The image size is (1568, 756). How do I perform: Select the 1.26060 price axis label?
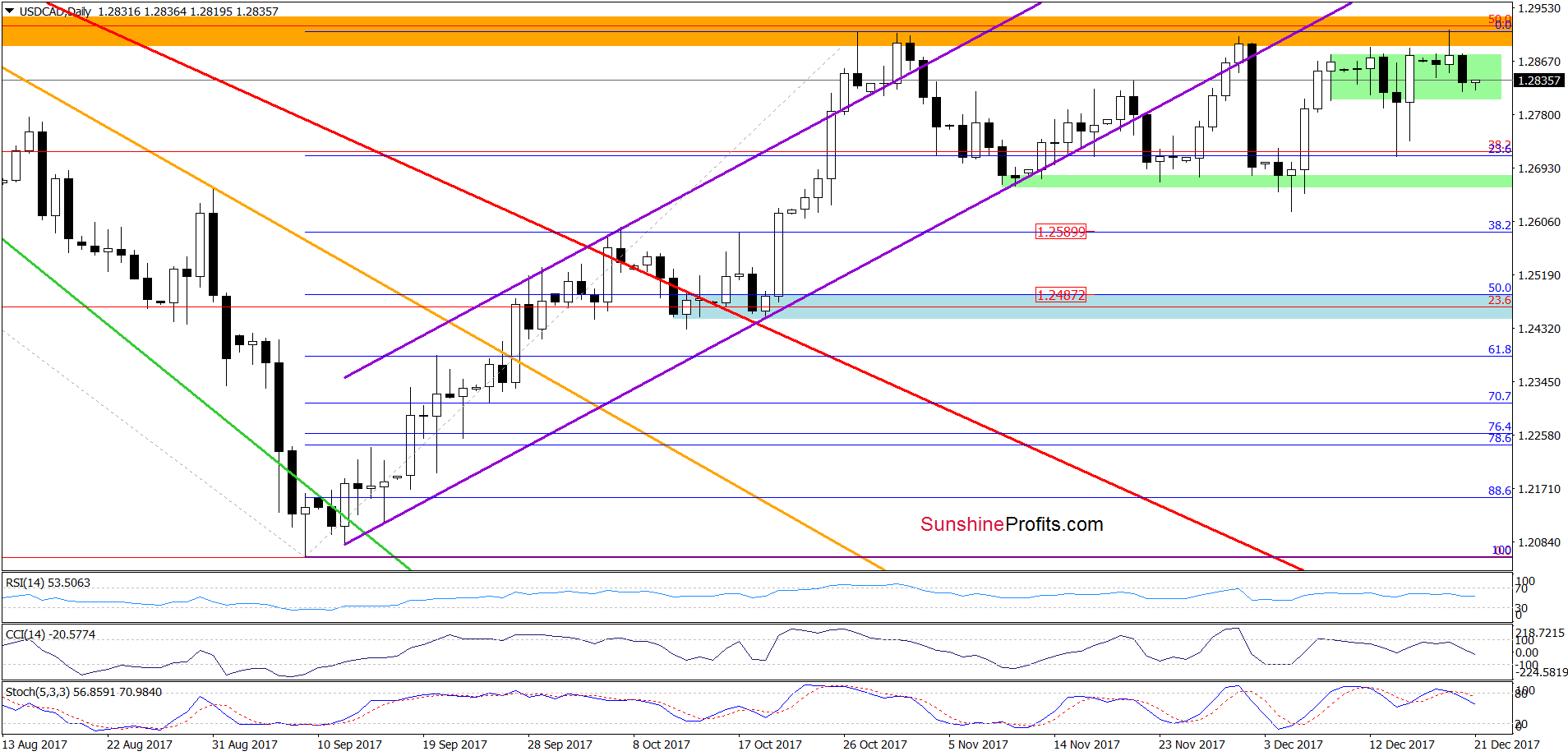pos(1538,222)
